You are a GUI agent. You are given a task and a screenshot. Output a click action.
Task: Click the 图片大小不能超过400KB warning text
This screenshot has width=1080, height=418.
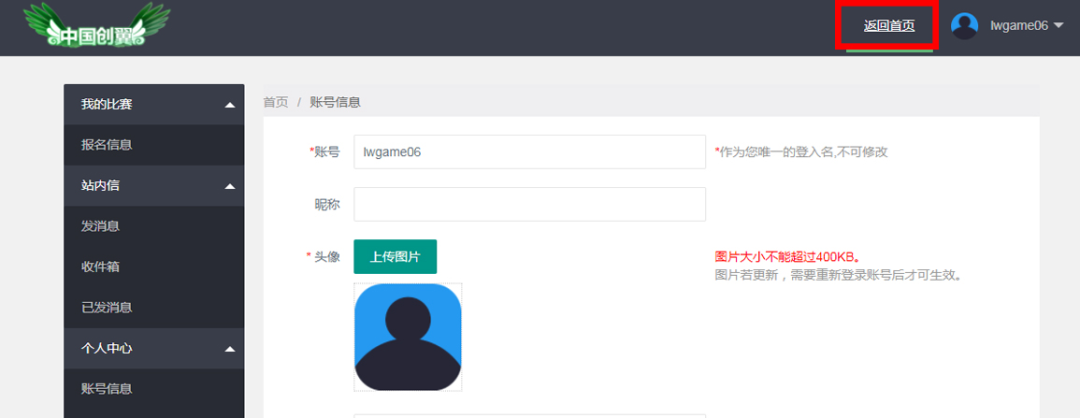click(788, 258)
